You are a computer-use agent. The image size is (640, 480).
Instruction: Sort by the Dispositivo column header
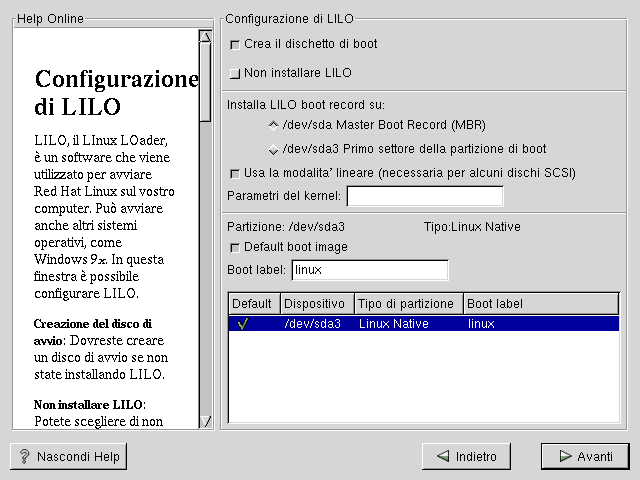click(x=316, y=304)
